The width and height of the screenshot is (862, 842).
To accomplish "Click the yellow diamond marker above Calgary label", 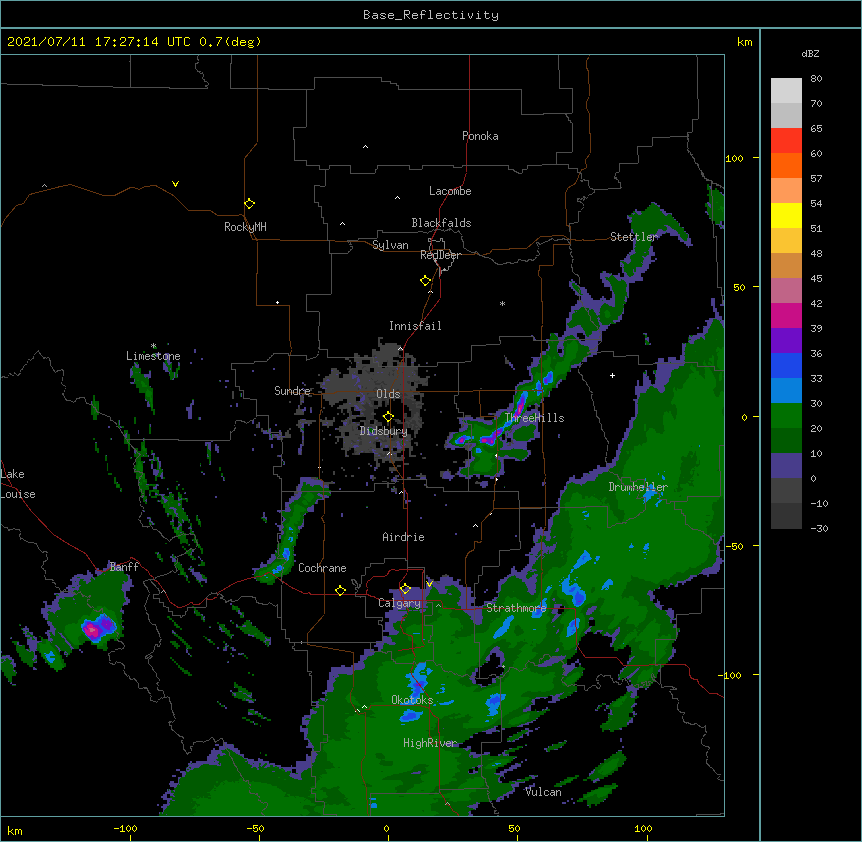I will [405, 589].
